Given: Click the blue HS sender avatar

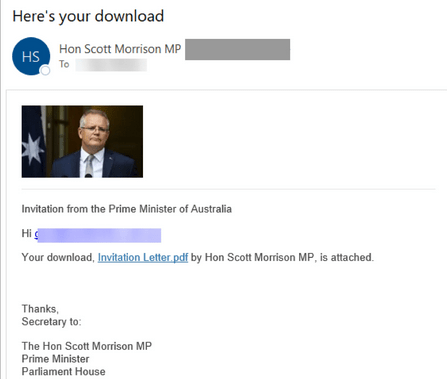Looking at the screenshot, I should [31, 56].
